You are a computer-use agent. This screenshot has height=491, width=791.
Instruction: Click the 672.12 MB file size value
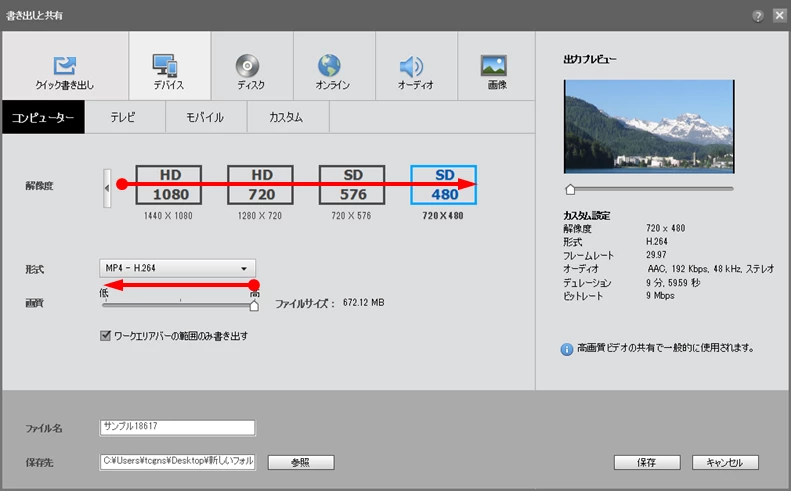[364, 303]
